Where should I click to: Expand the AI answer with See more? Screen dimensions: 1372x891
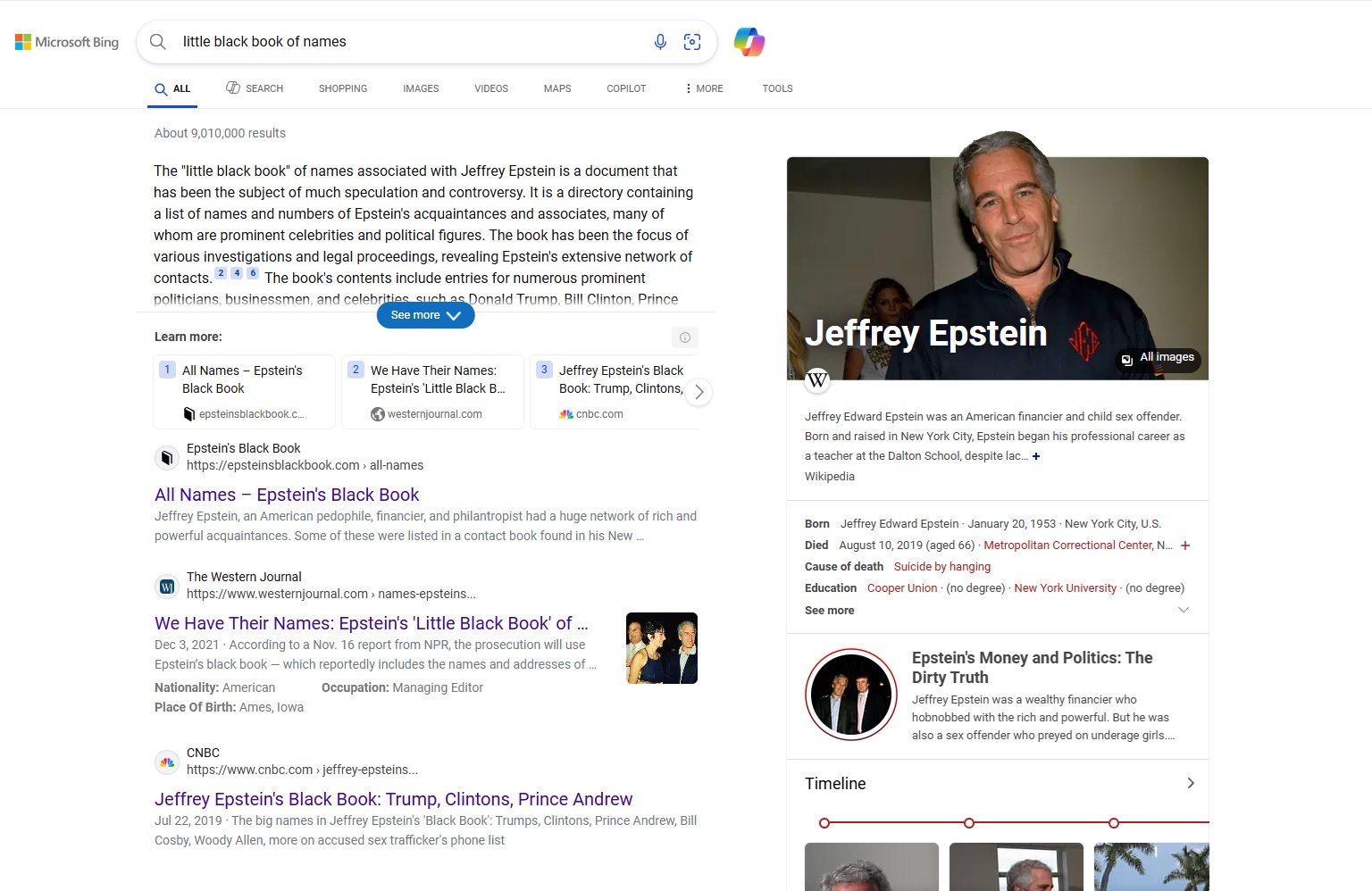[x=425, y=315]
